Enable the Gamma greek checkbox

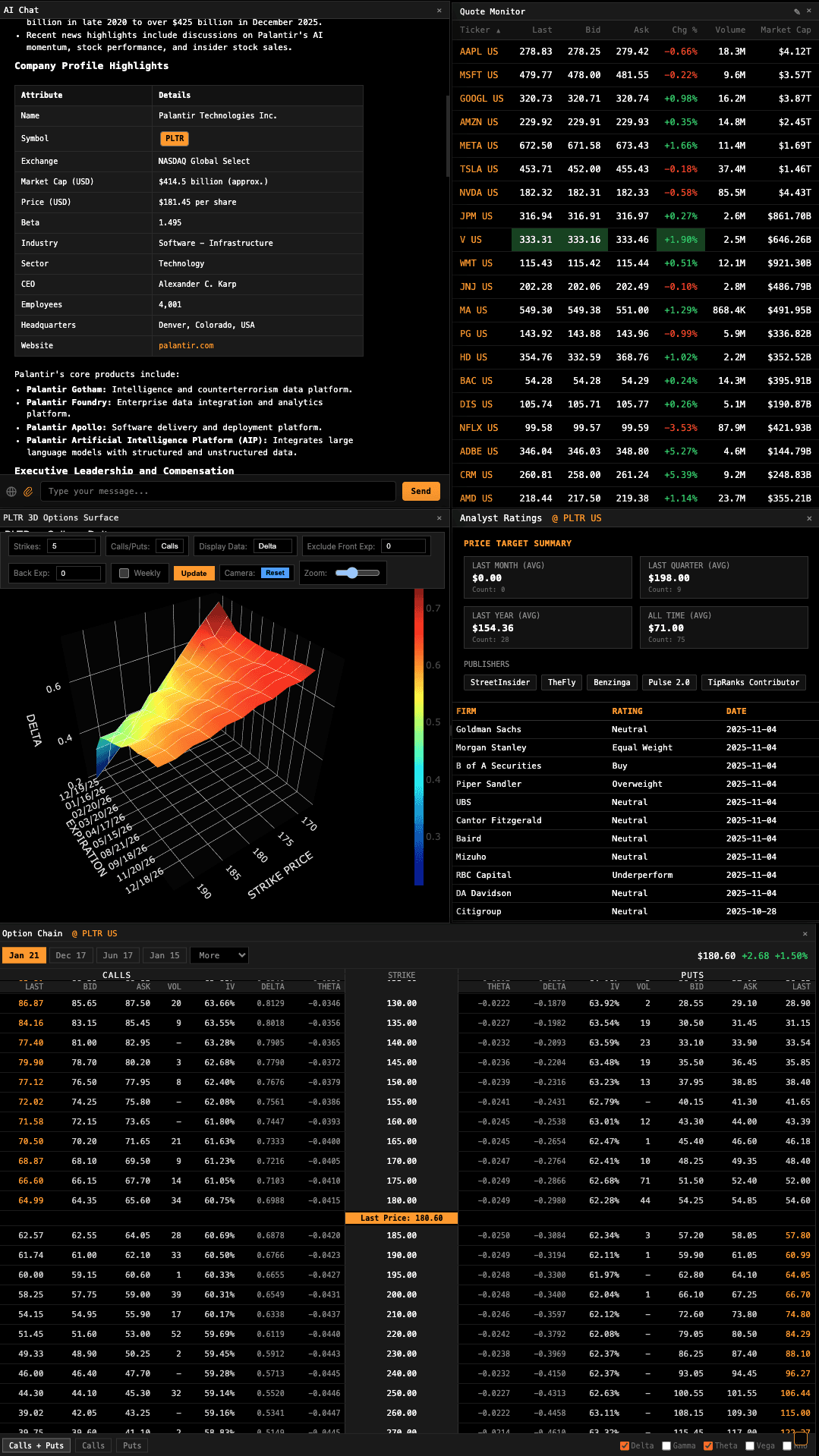[x=666, y=1445]
